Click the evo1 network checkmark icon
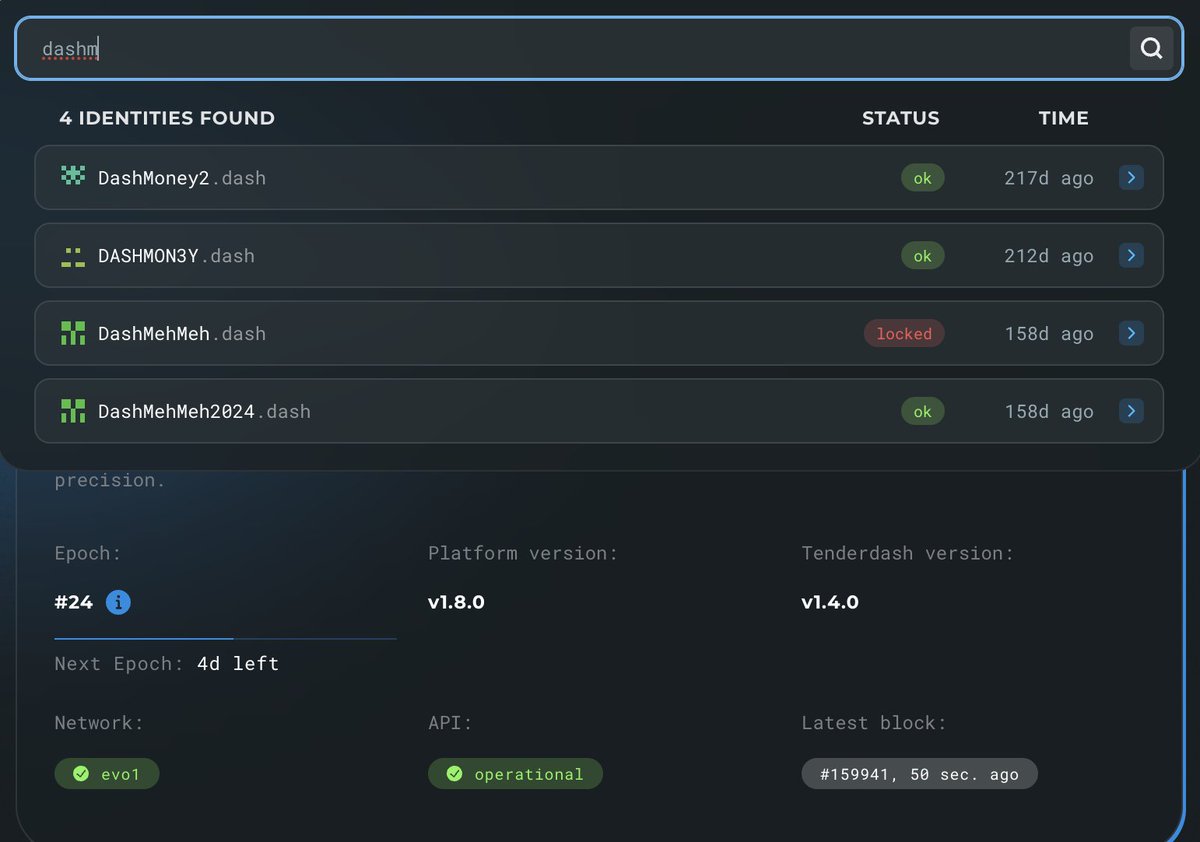 click(x=81, y=774)
